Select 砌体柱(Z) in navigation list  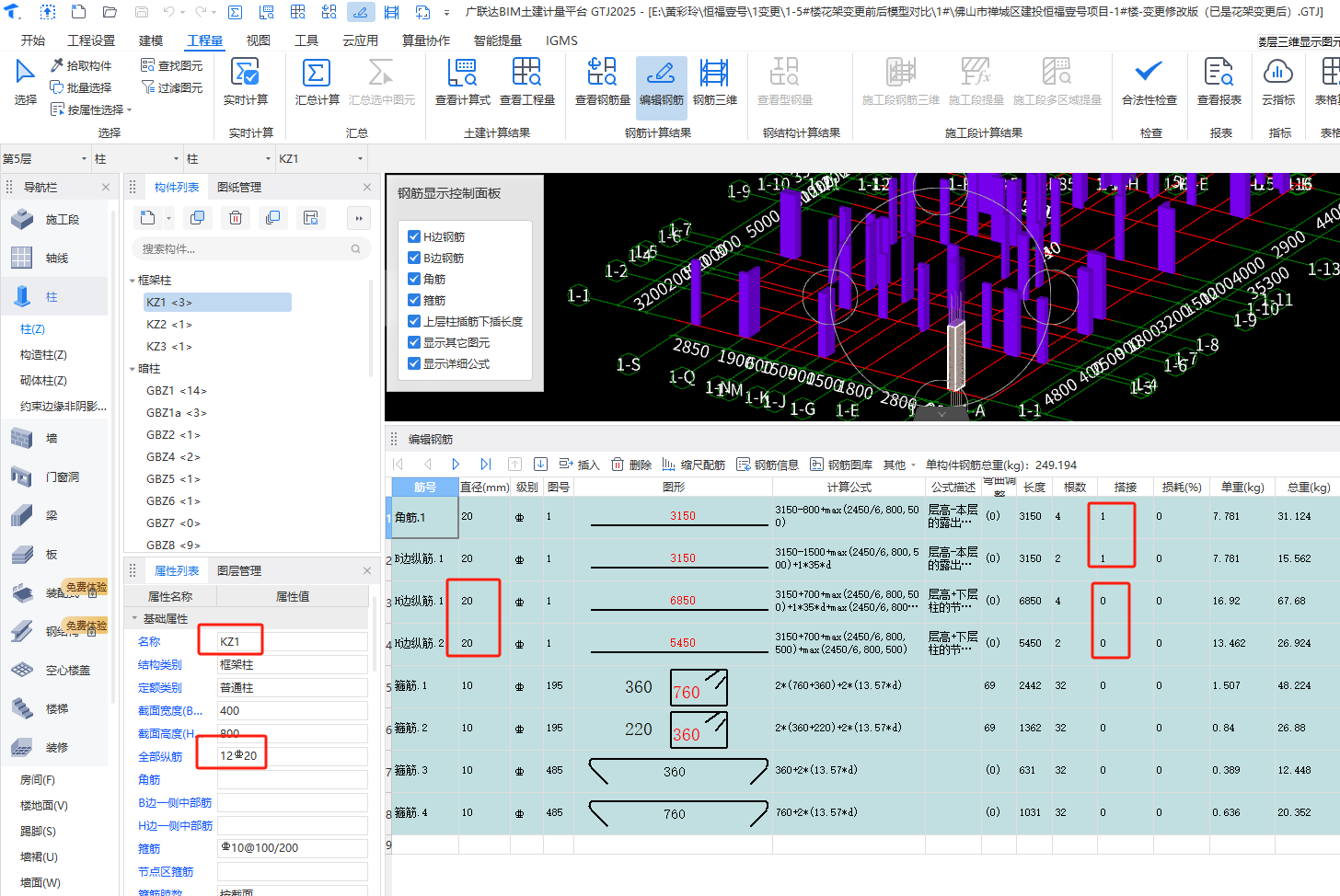click(x=43, y=380)
